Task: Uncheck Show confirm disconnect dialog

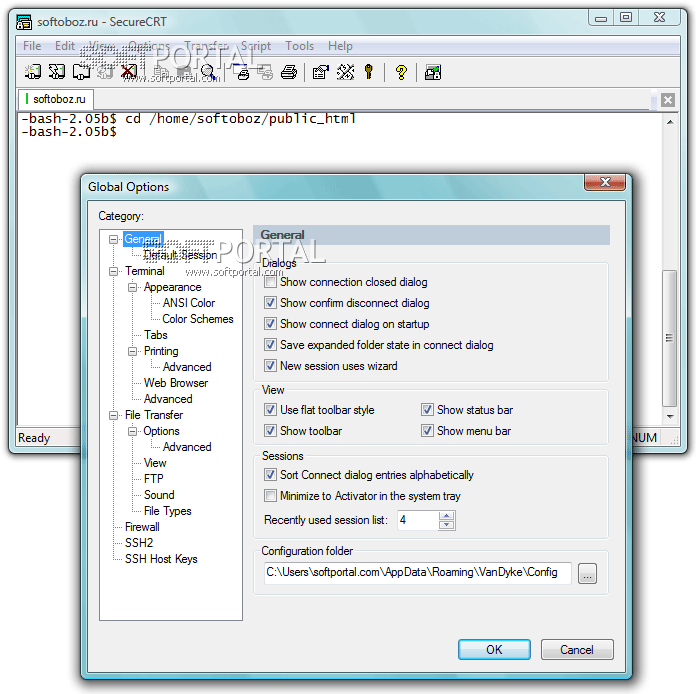Action: pos(270,303)
